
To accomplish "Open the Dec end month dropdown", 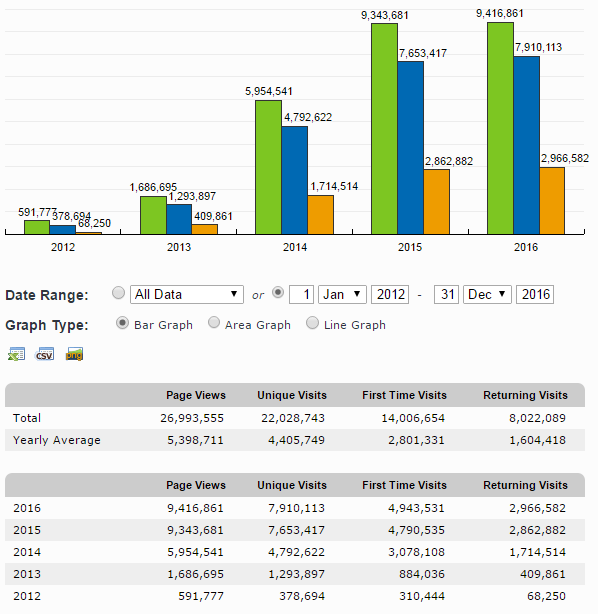I will pyautogui.click(x=487, y=294).
